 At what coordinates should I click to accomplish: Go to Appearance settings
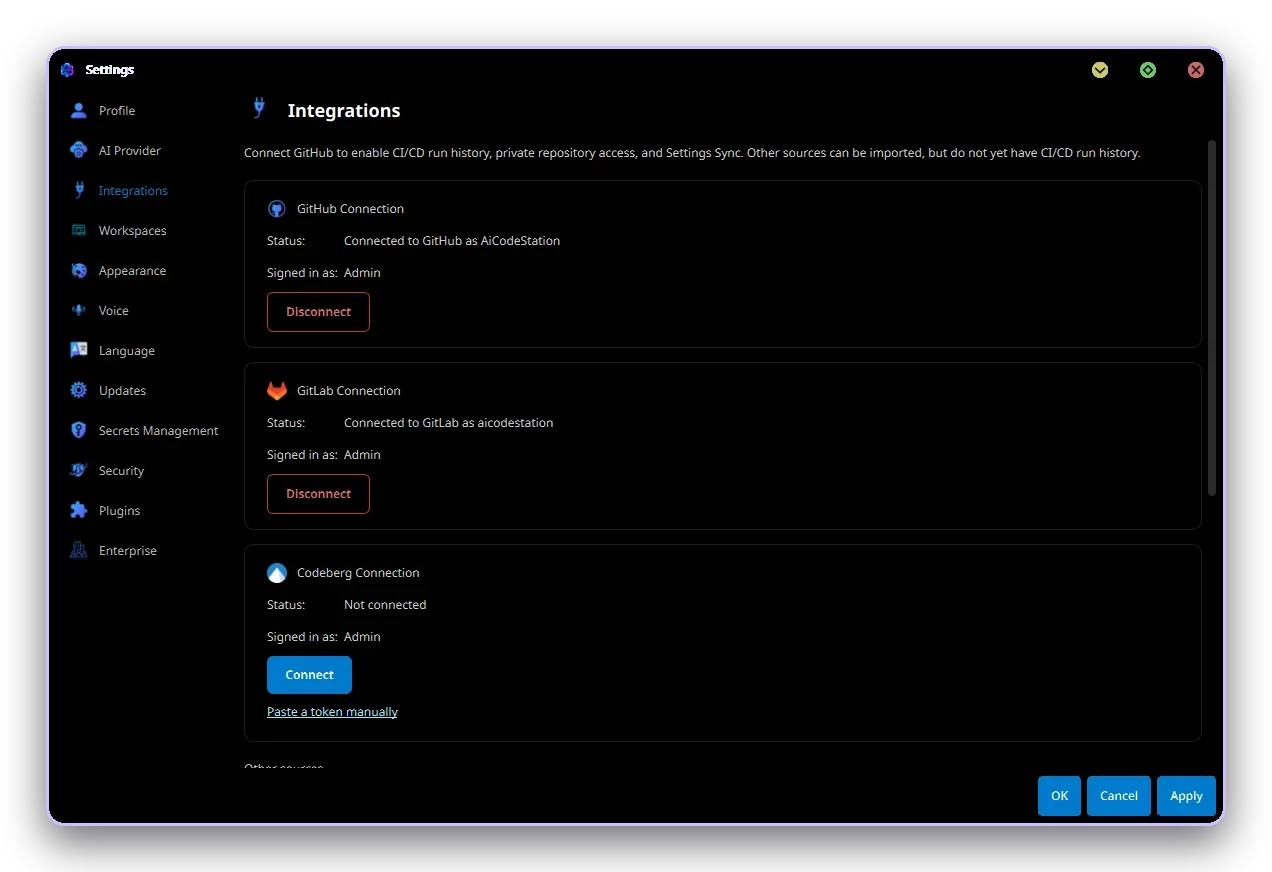133,271
